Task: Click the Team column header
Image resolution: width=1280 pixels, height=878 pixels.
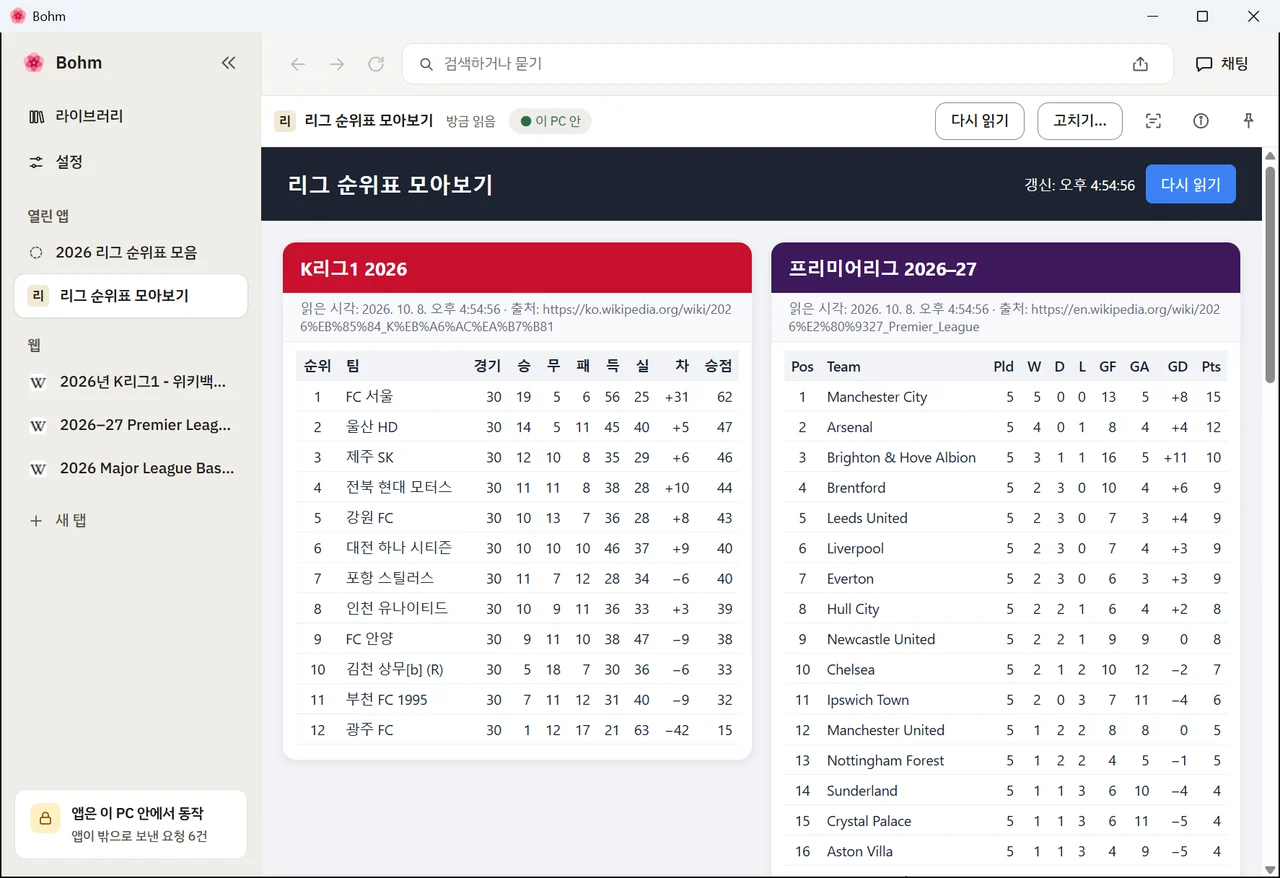Action: (844, 367)
